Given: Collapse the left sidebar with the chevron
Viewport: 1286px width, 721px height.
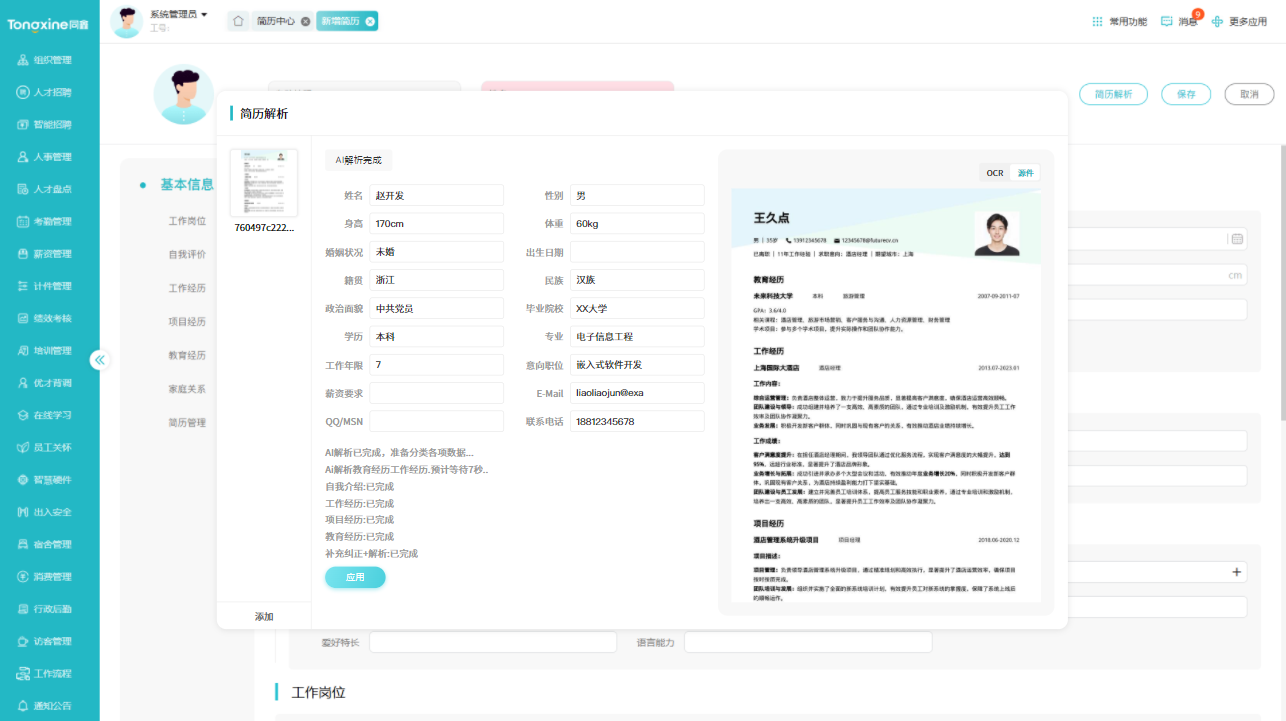Looking at the screenshot, I should pyautogui.click(x=100, y=361).
